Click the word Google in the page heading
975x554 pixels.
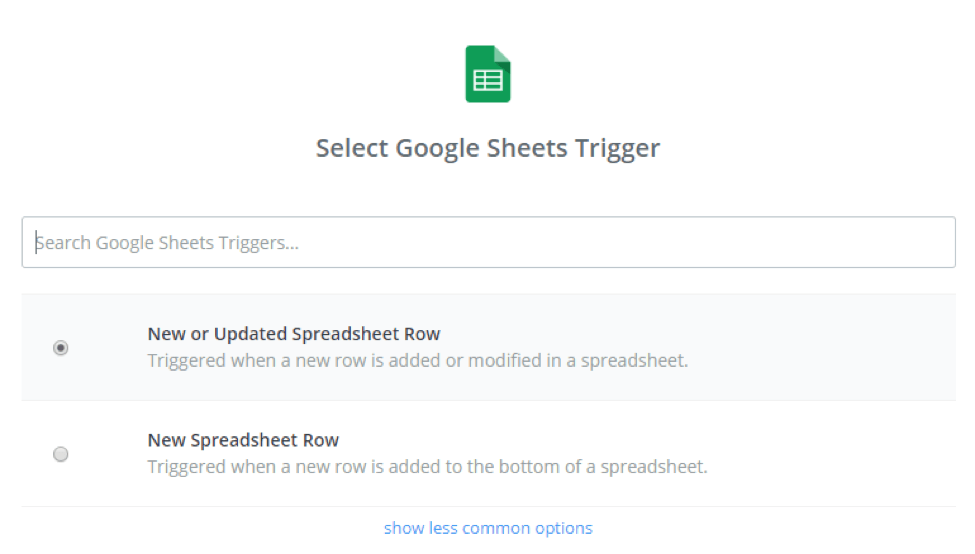[438, 149]
